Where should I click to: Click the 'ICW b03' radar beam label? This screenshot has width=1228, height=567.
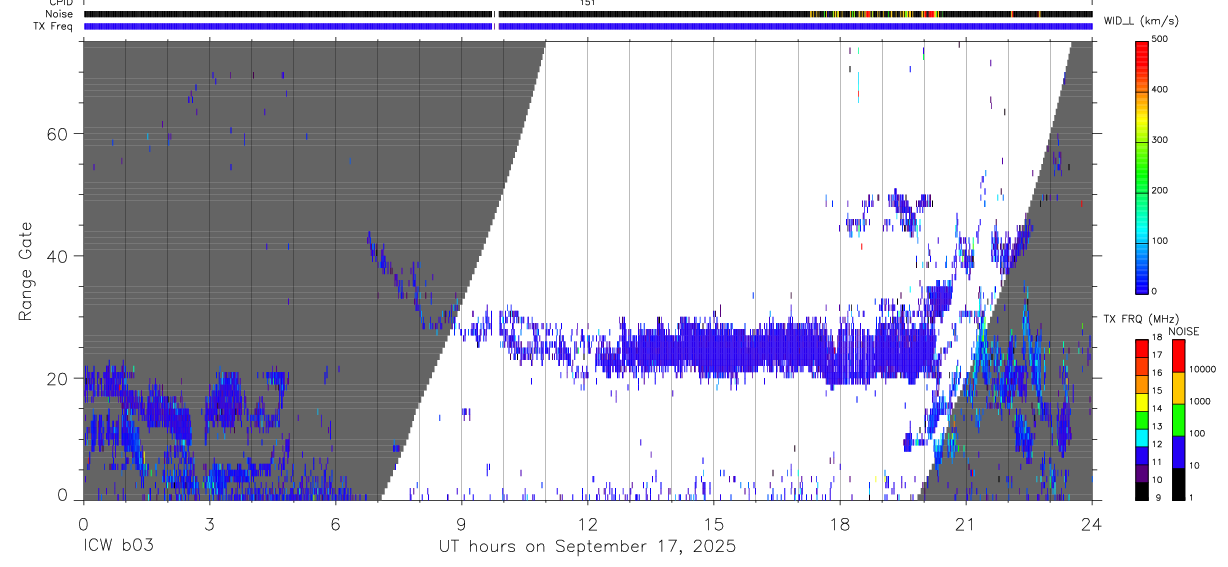120,547
